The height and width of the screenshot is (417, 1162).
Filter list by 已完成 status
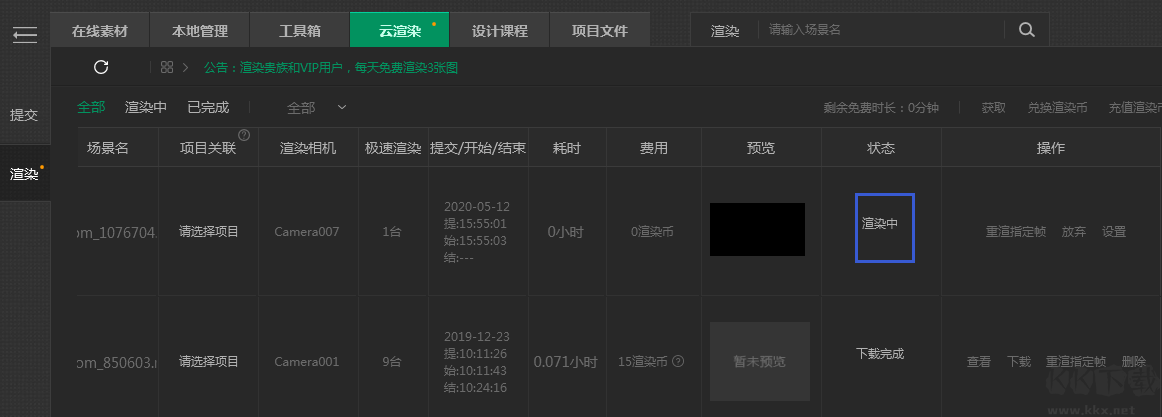[208, 107]
